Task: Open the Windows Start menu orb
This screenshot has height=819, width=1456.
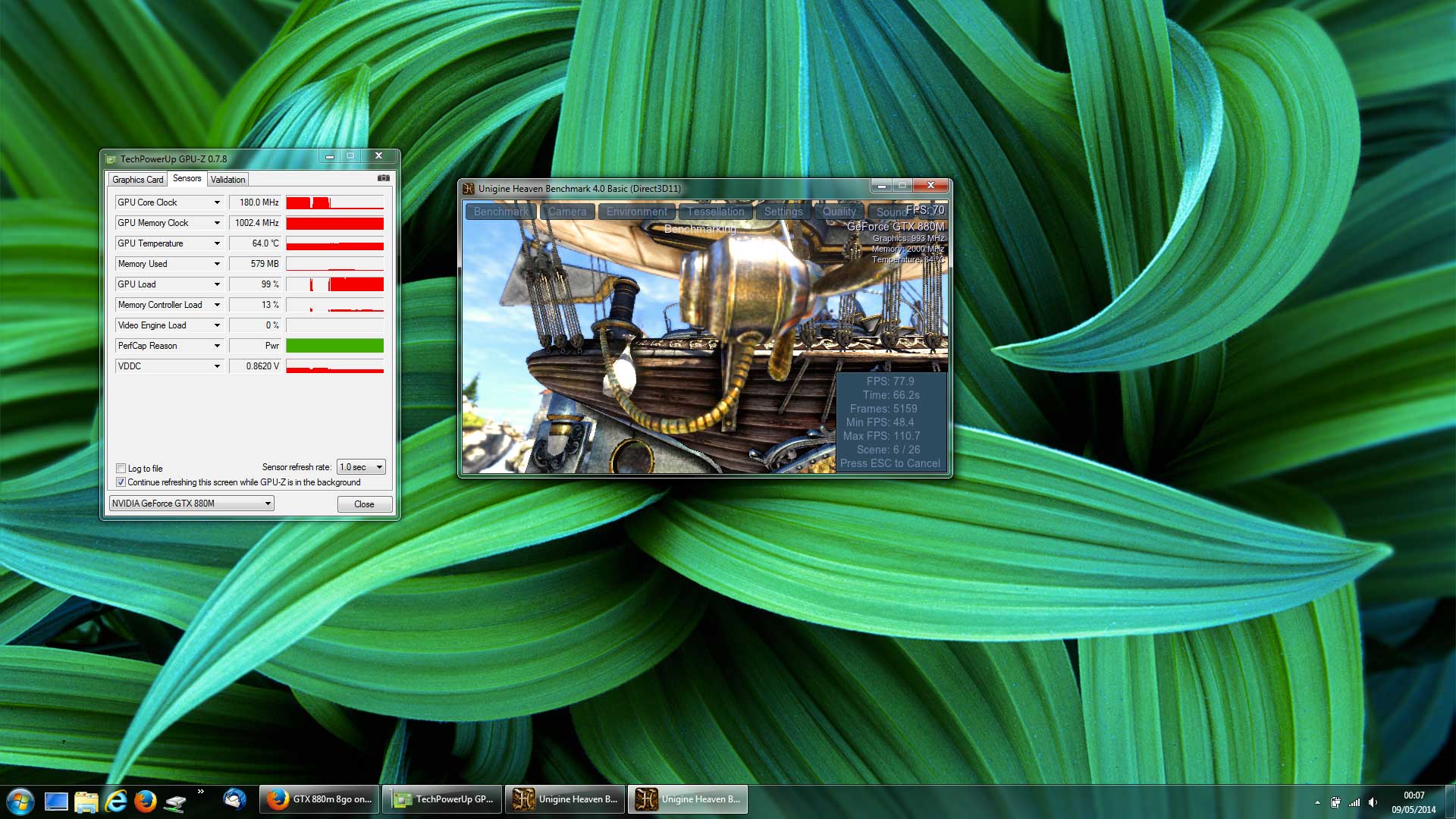Action: pos(20,801)
